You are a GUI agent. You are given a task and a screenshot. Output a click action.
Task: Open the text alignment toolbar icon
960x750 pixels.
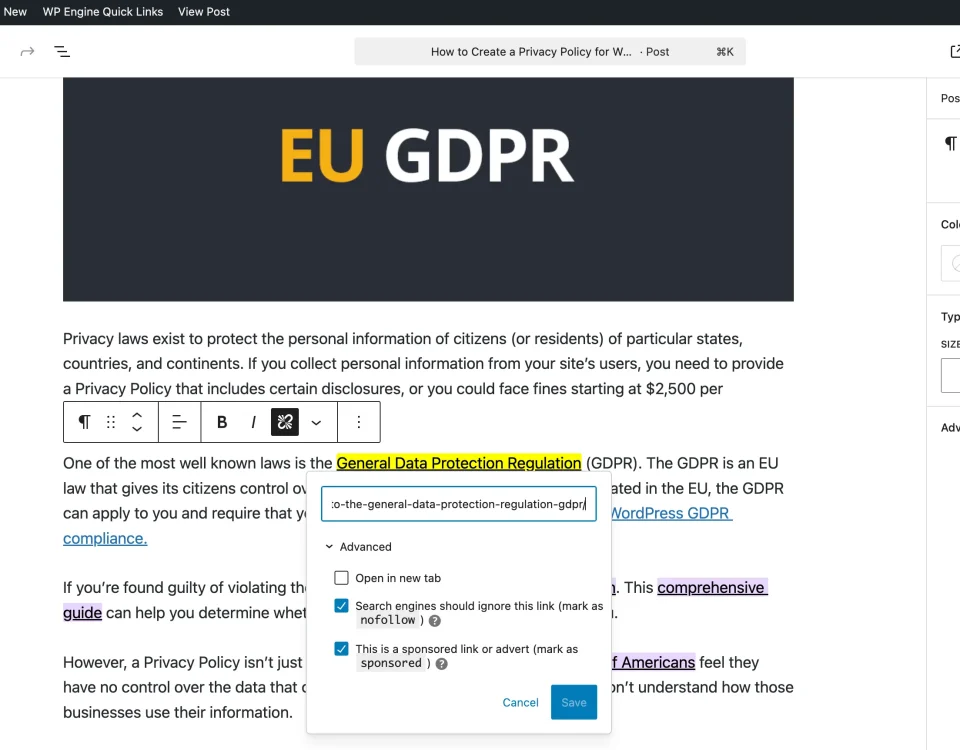[x=179, y=422]
